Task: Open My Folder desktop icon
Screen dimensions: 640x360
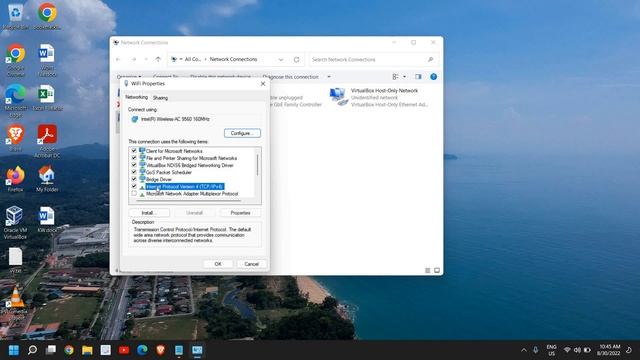Action: (x=47, y=179)
